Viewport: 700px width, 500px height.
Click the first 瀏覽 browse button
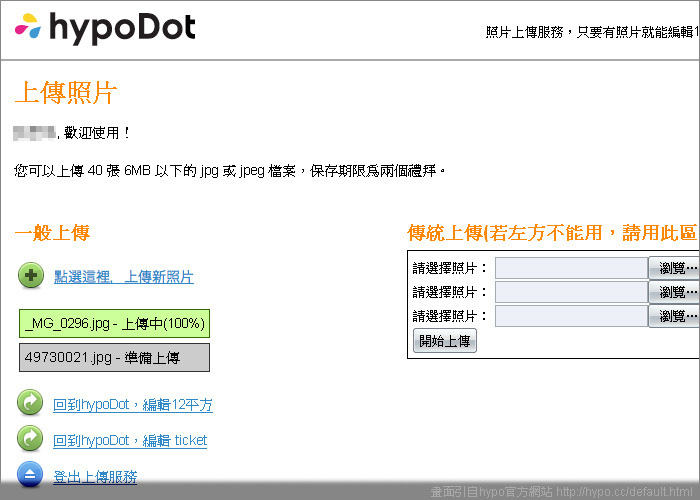click(x=674, y=268)
